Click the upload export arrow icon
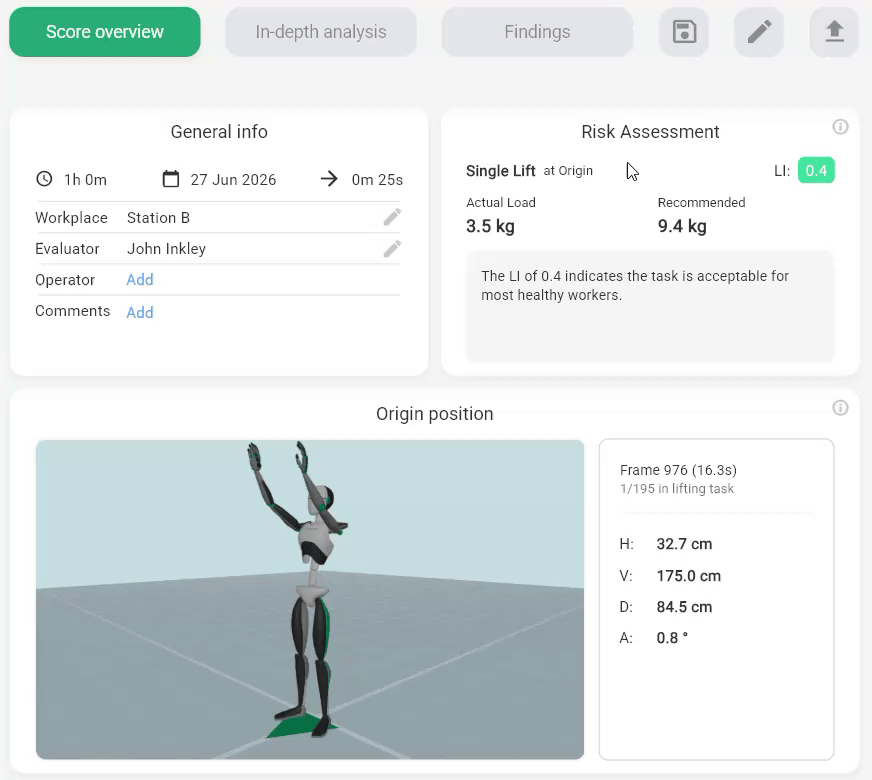Screen dimensions: 872x780 pyautogui.click(x=834, y=32)
